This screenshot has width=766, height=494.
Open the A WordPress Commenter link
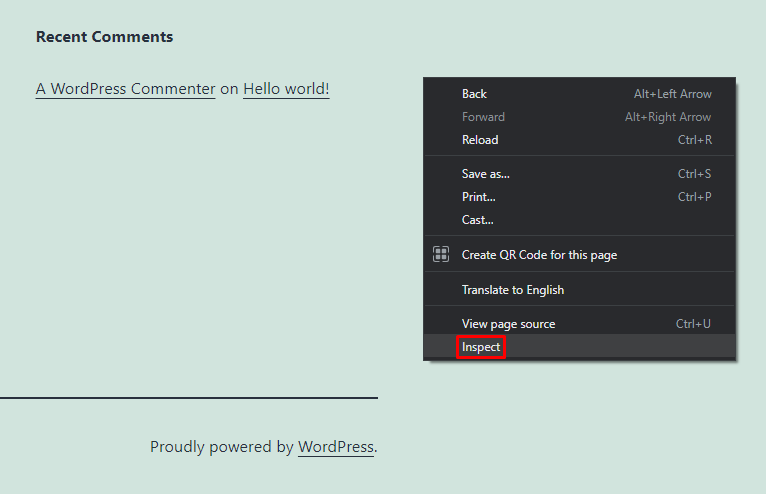[x=125, y=89]
